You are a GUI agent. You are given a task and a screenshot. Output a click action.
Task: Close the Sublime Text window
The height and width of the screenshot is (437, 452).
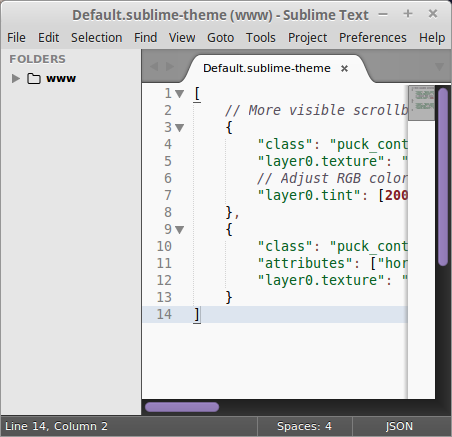pos(433,14)
